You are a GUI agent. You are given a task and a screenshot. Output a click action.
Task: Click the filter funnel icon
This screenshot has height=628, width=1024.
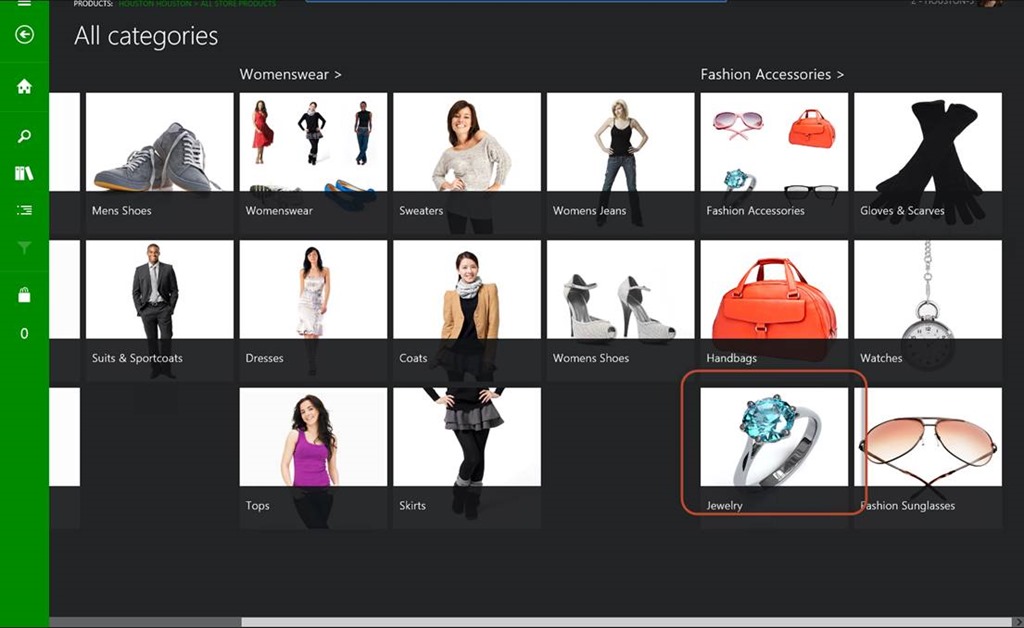pyautogui.click(x=24, y=248)
